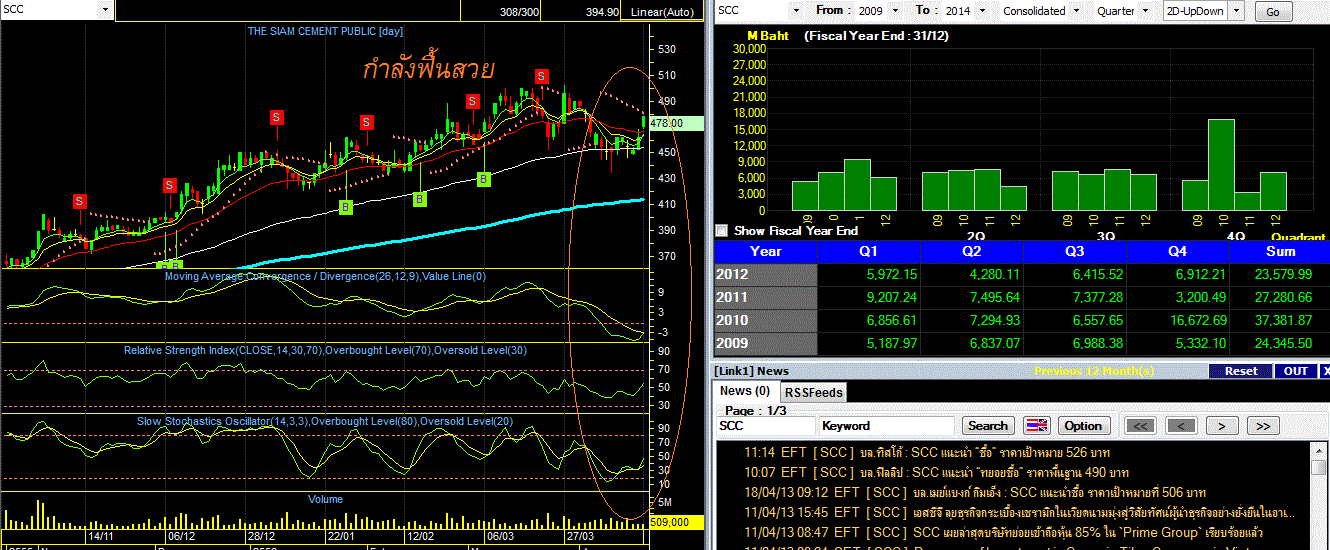Click THE SIAM CEMENT PUBLIC [day] chart title
Screen dimensions: 1330x550
pyautogui.click(x=325, y=32)
